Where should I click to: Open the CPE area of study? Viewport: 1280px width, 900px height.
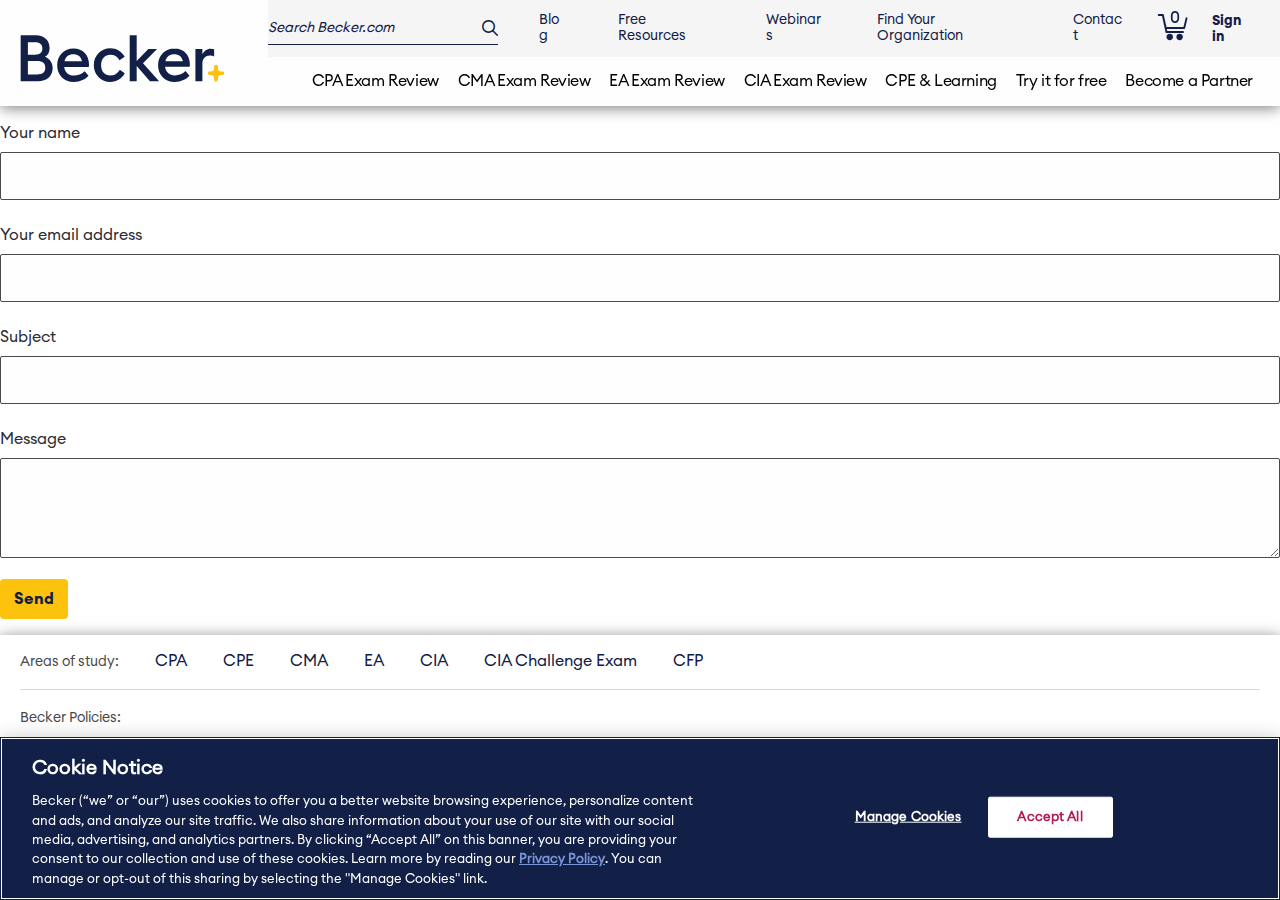tap(238, 661)
